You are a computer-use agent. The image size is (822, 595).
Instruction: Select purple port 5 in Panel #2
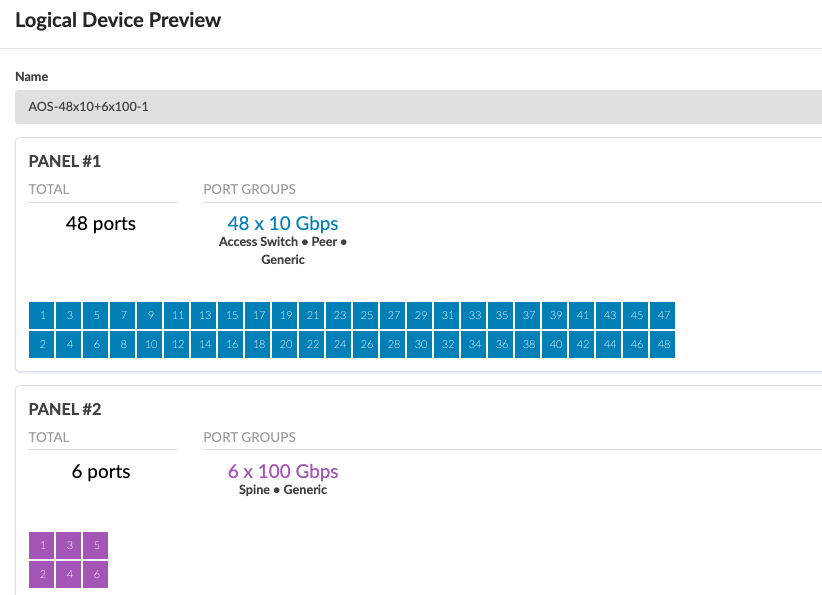(96, 545)
